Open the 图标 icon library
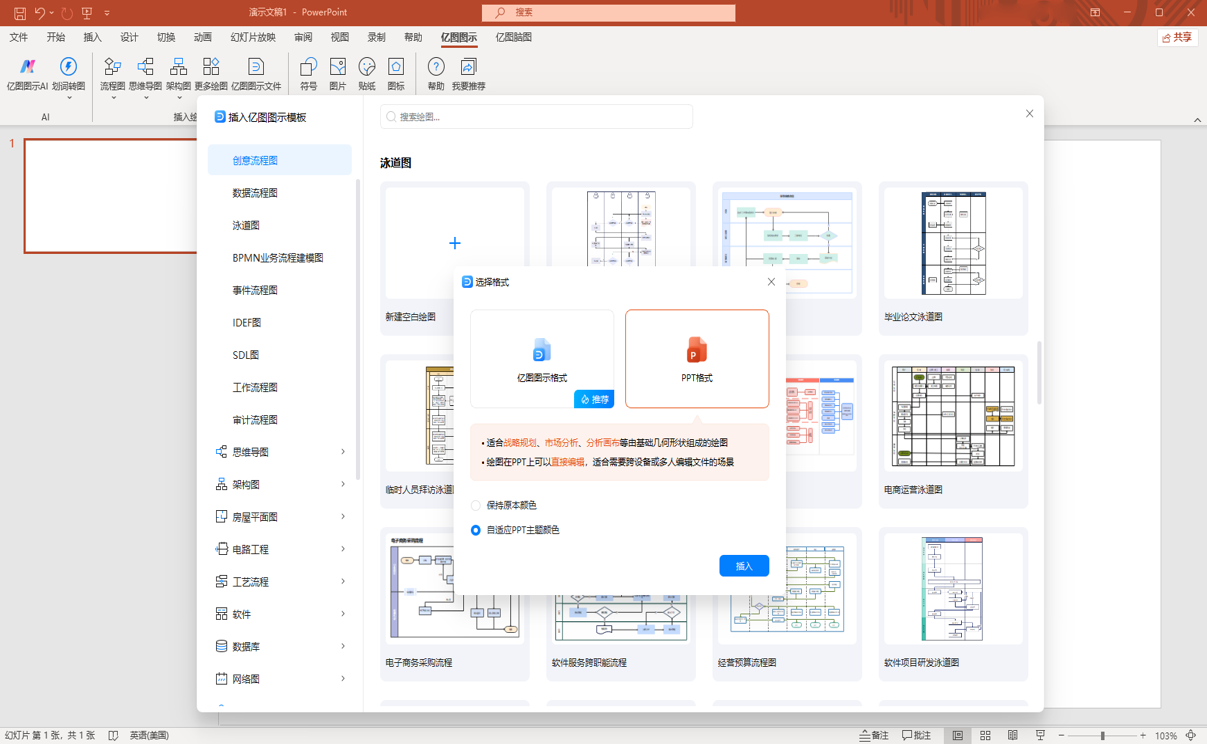 (x=395, y=73)
